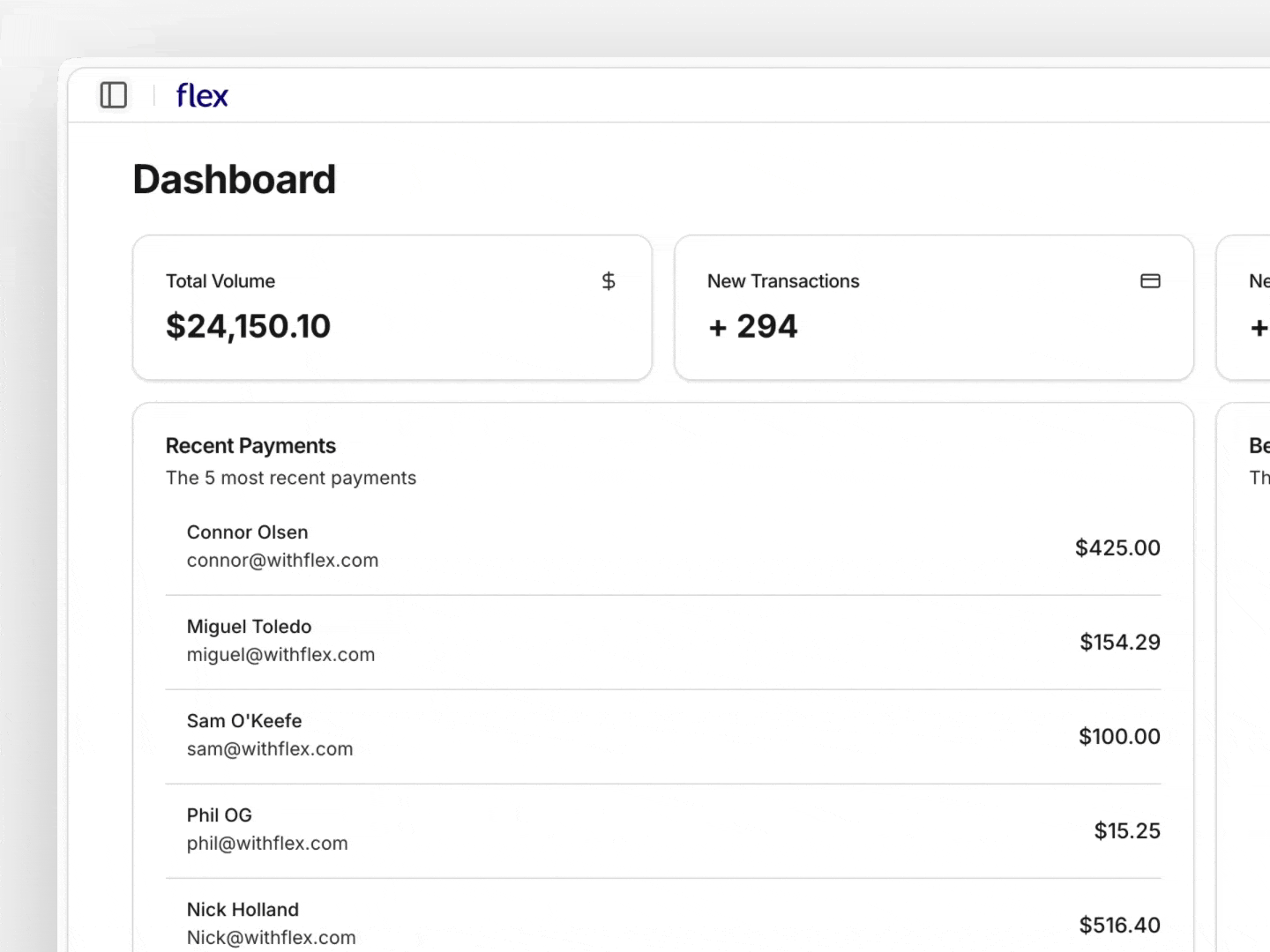
Task: Open the New Transactions card
Action: point(933,308)
